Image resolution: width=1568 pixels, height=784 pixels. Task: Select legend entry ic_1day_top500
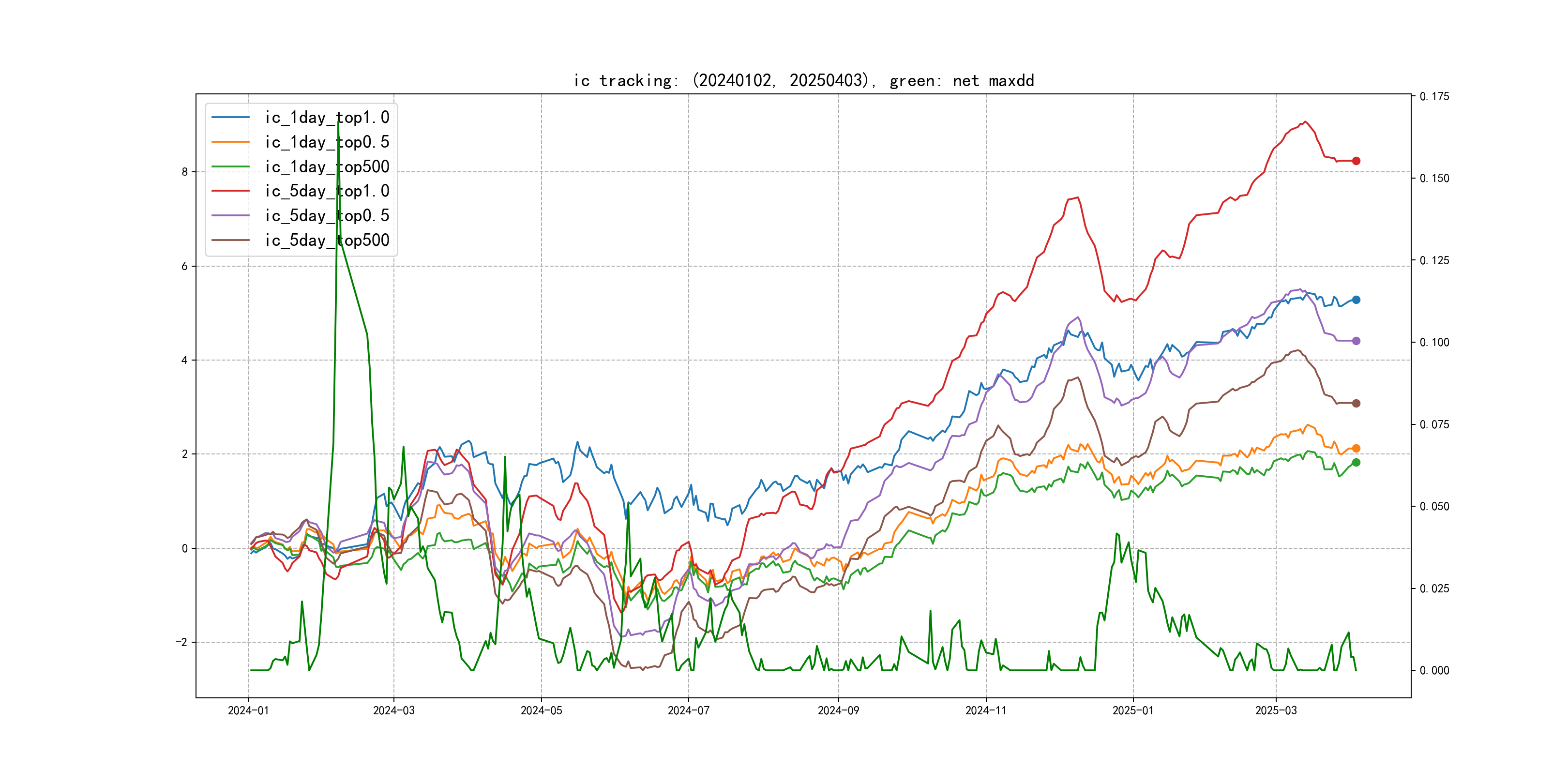(x=327, y=167)
